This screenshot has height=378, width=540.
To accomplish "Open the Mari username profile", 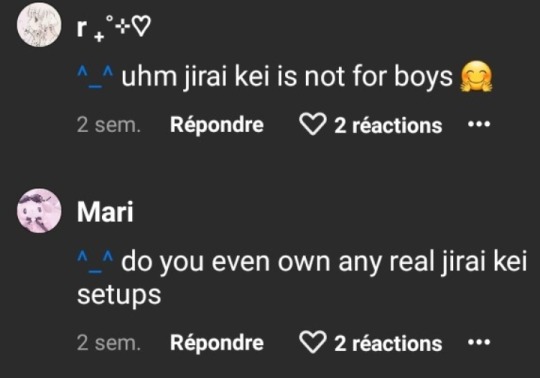I will (x=105, y=212).
